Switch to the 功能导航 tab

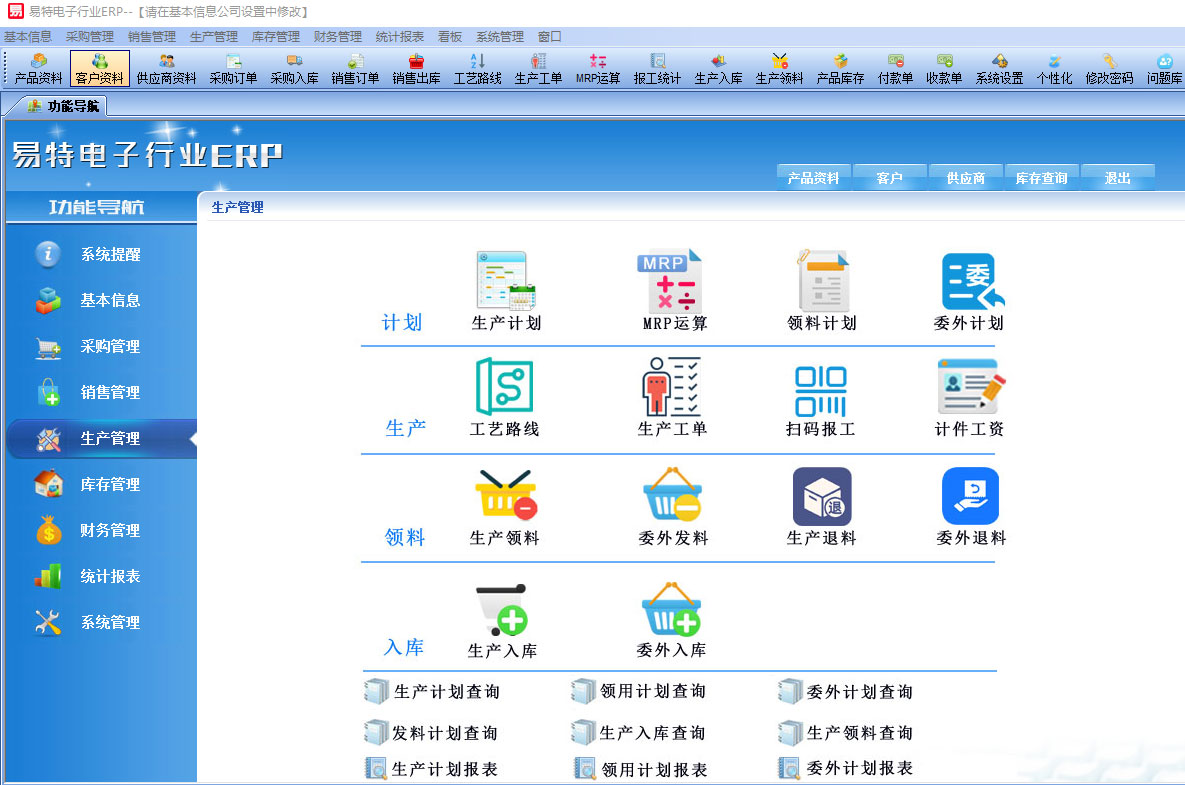pos(64,106)
